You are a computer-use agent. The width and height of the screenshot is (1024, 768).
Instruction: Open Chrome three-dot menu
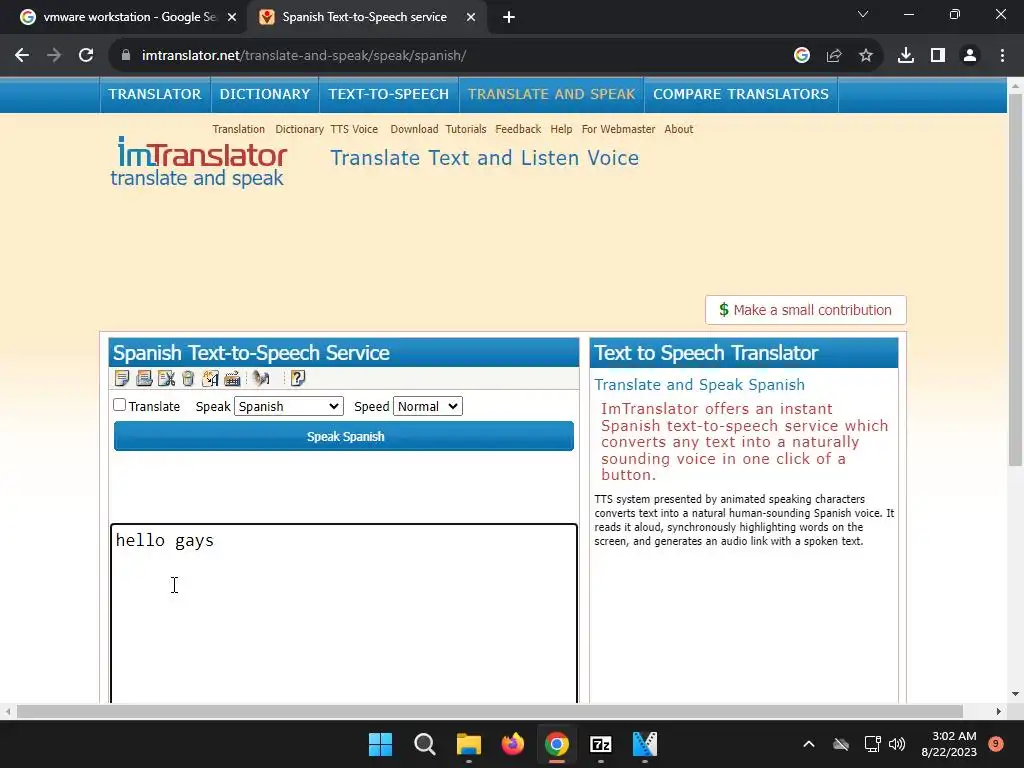(1002, 56)
